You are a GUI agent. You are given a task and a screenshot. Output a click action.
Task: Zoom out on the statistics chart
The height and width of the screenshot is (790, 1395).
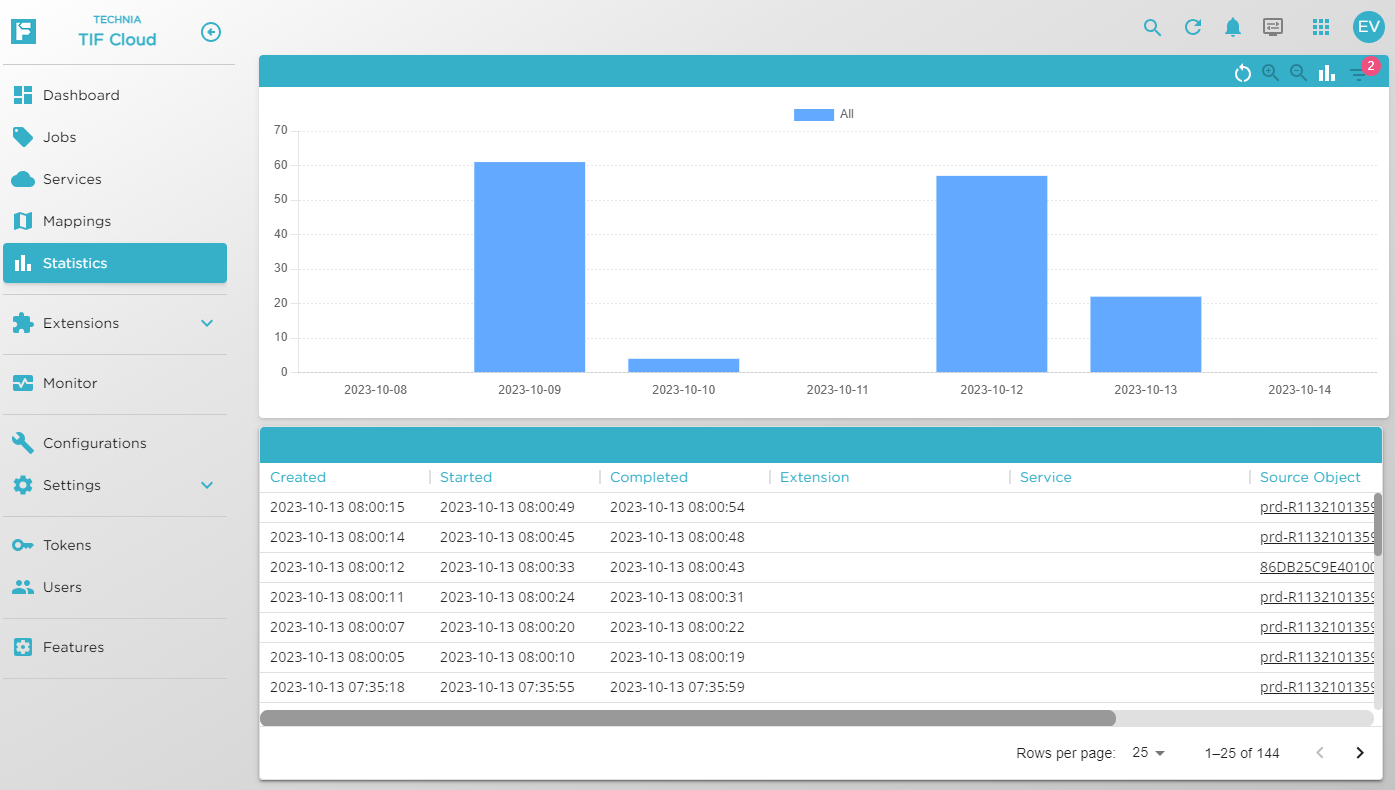point(1298,73)
